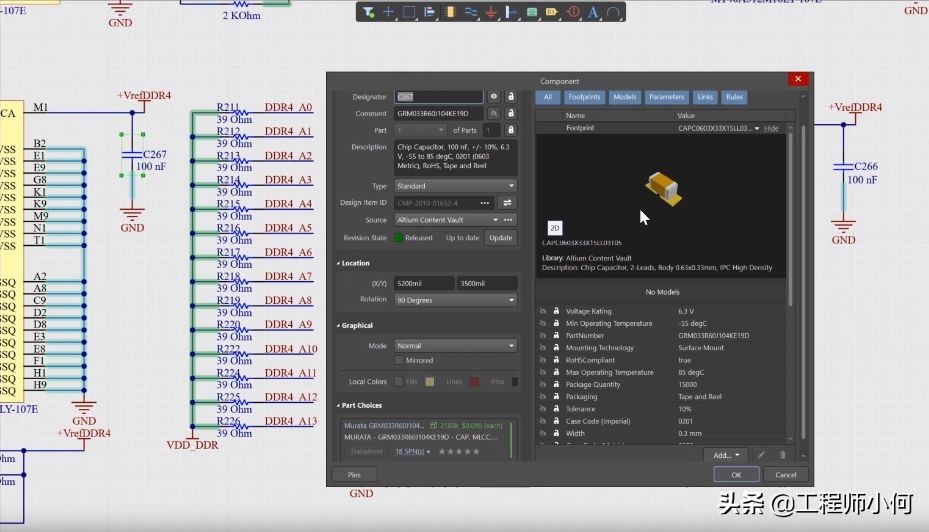The height and width of the screenshot is (532, 929).
Task: Lock the Comment field
Action: click(511, 113)
